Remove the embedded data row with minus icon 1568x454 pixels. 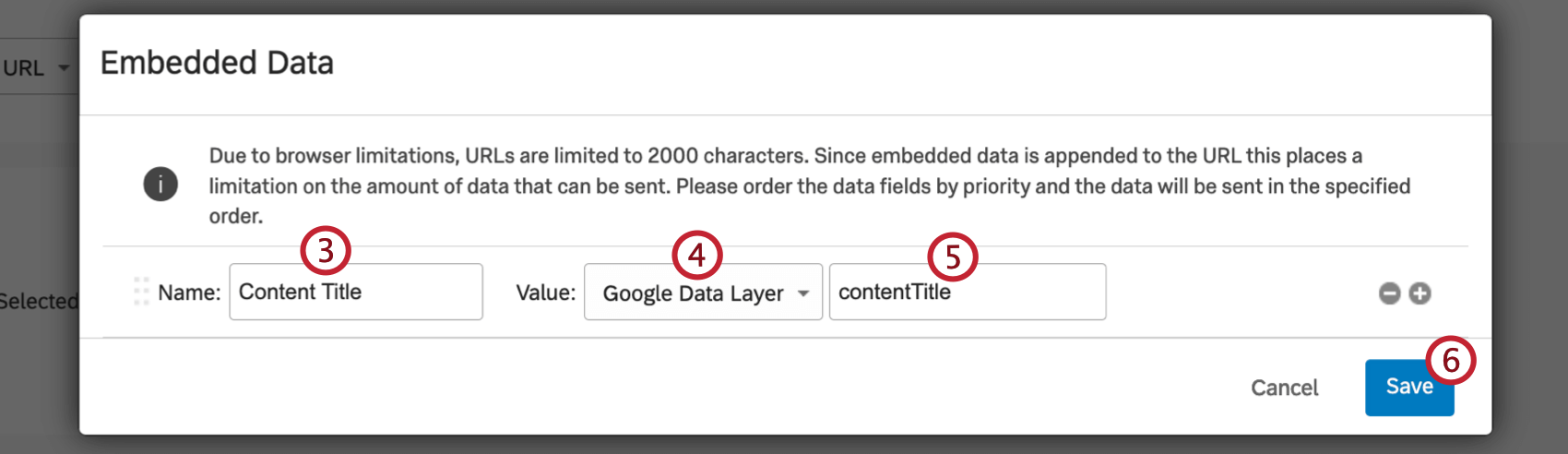point(1389,293)
